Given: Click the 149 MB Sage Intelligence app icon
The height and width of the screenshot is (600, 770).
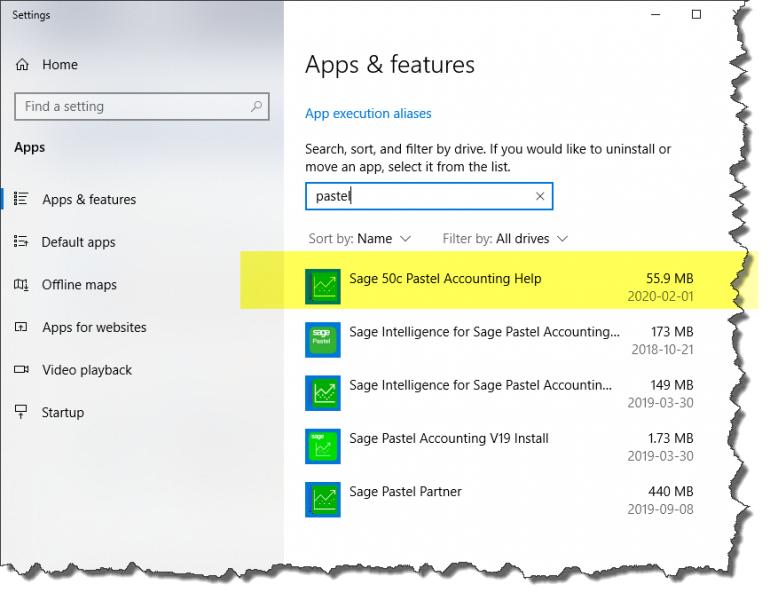Looking at the screenshot, I should click(323, 393).
